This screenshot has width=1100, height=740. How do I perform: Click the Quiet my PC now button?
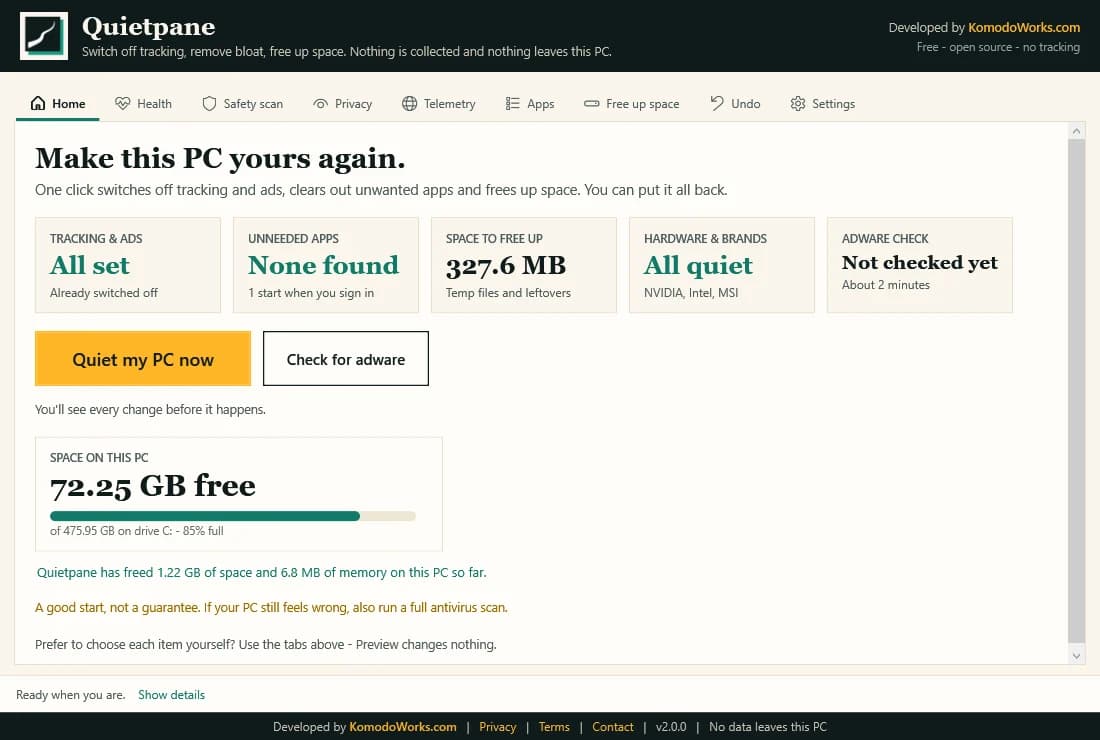[x=143, y=358]
